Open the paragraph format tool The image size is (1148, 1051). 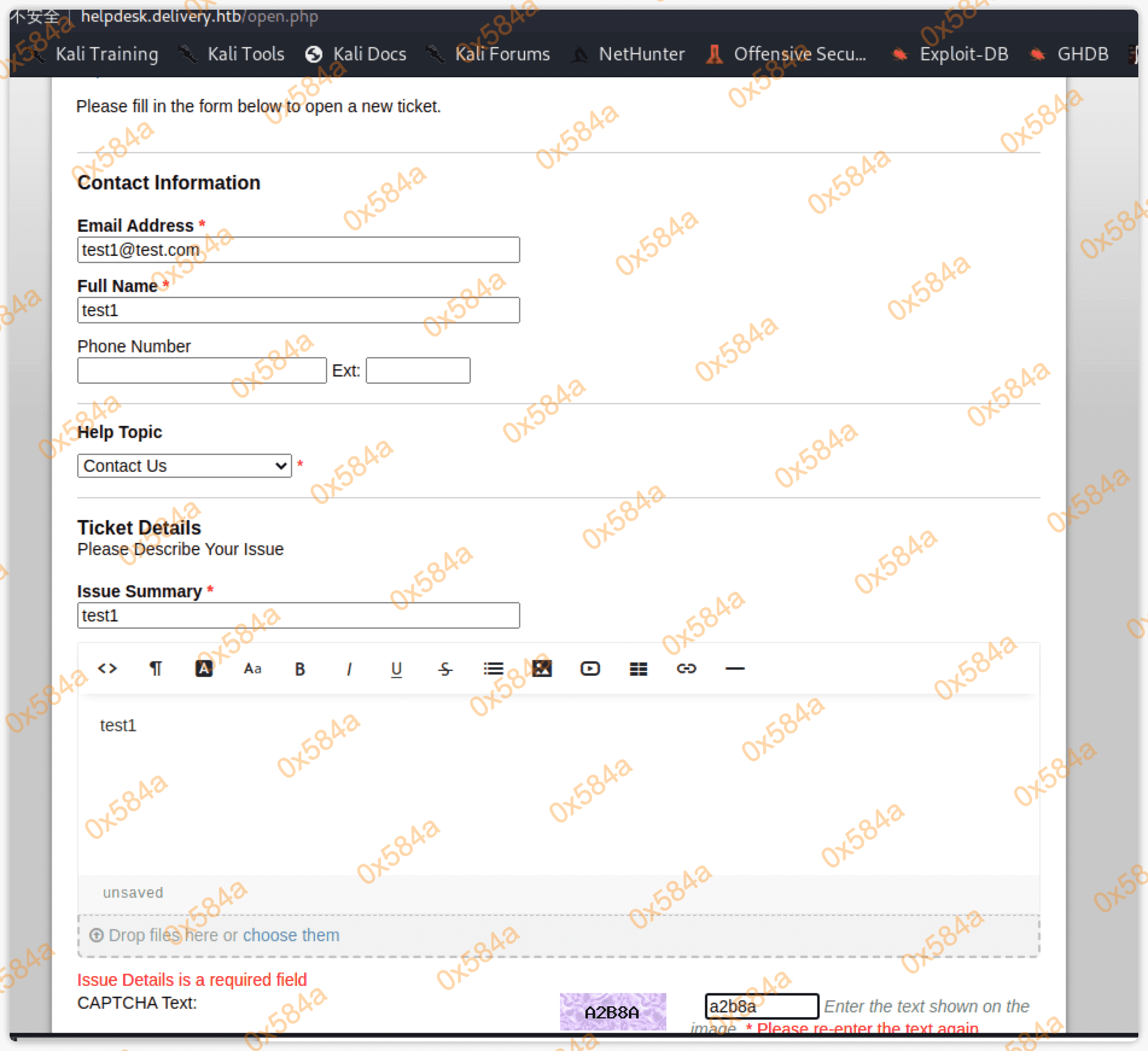156,668
